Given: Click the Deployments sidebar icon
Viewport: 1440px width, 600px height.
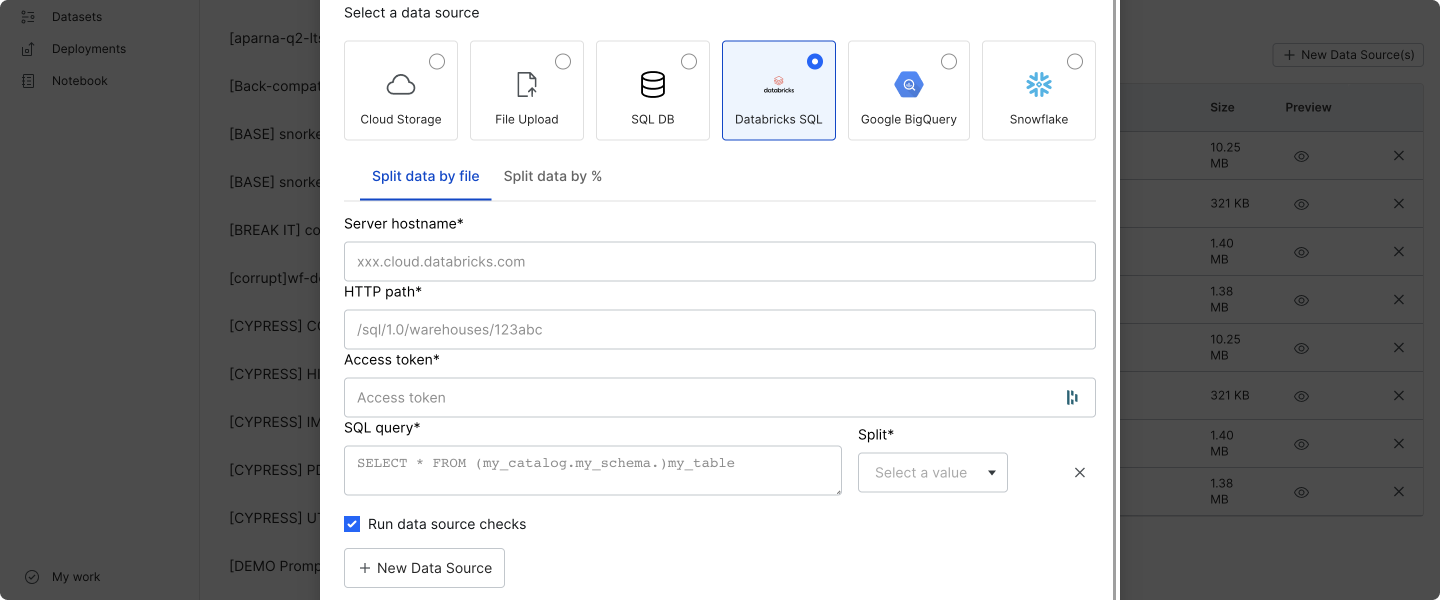Looking at the screenshot, I should click(x=29, y=49).
